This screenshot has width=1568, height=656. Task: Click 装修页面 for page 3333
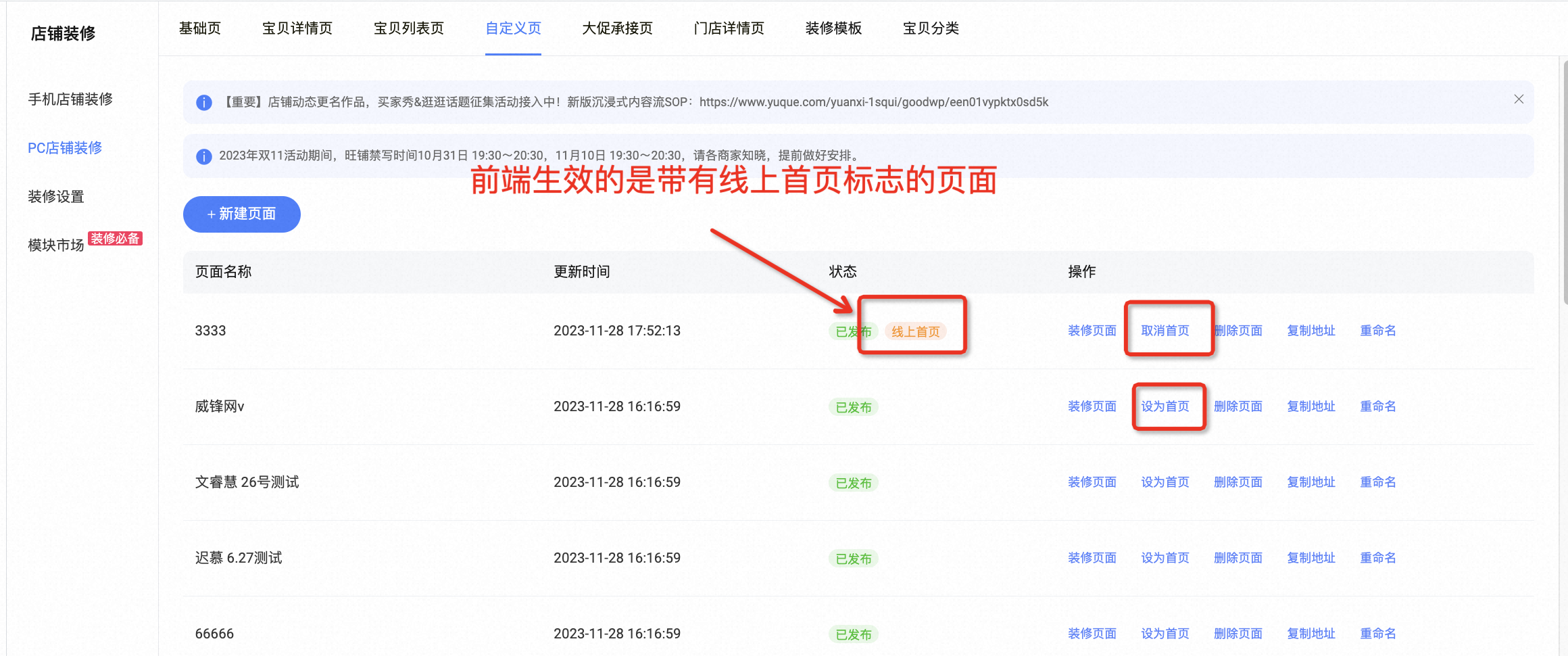pos(1092,331)
